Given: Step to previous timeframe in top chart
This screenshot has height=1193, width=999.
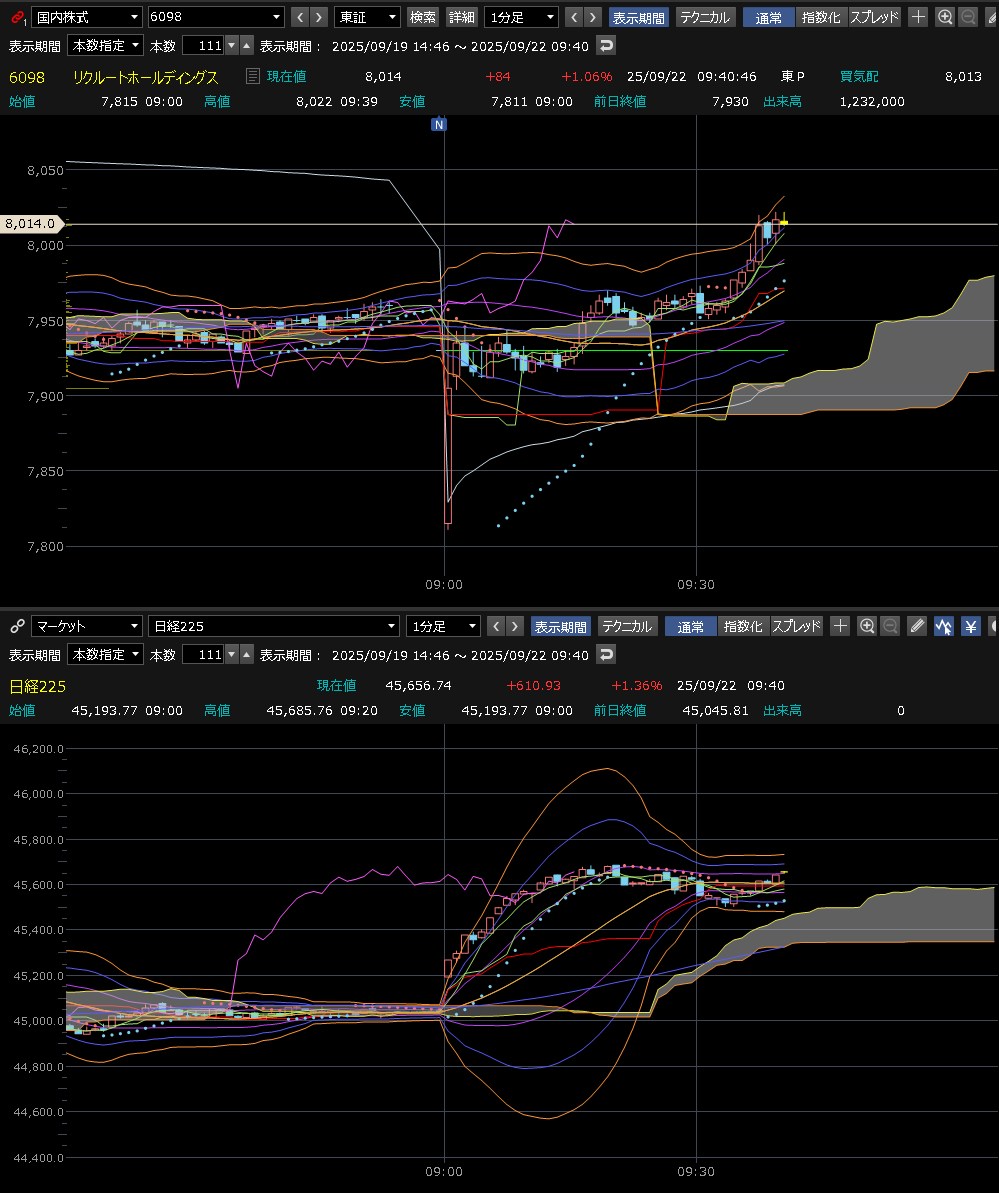Looking at the screenshot, I should (574, 17).
